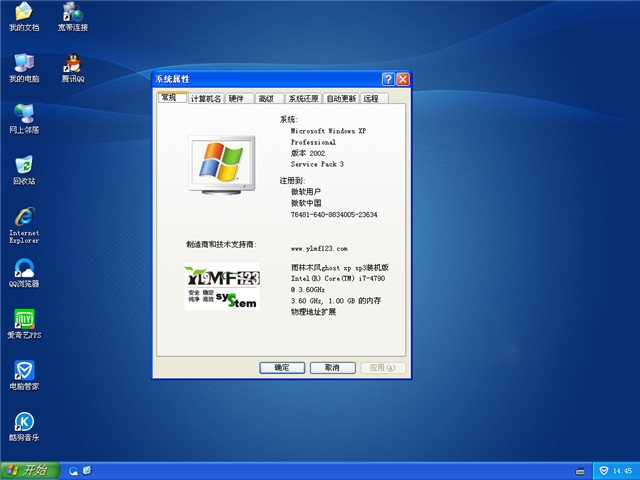Click the QQ browser quick launch icon
Viewport: 640px width, 480px height.
[x=73, y=471]
